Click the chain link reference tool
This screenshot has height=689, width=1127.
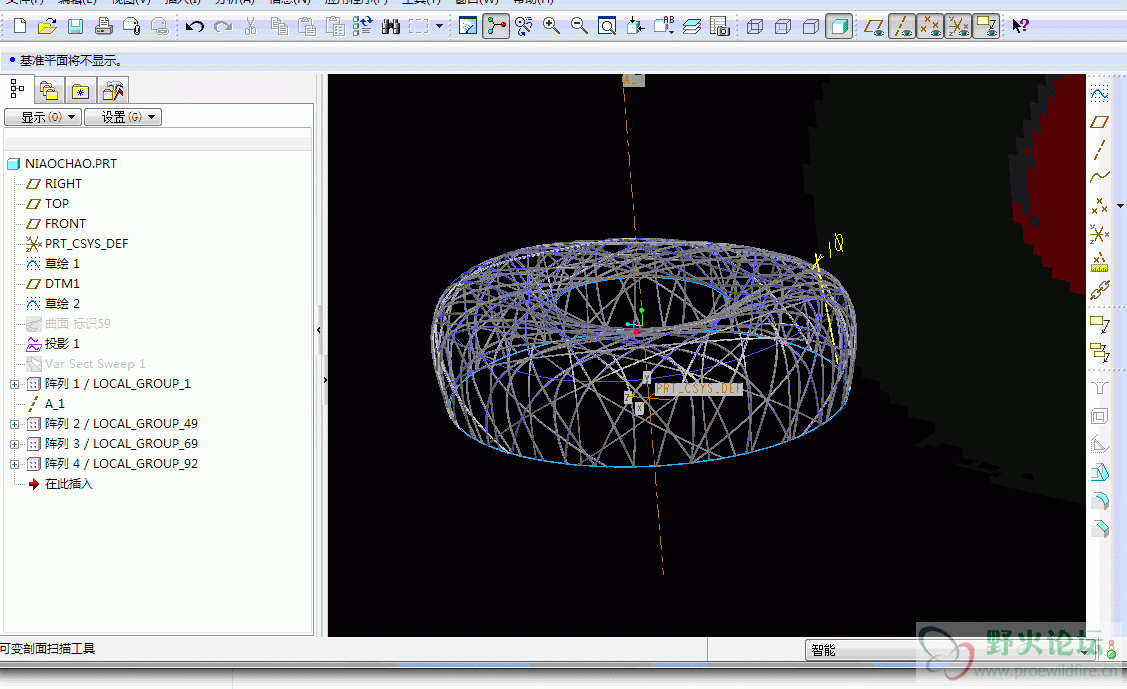(x=1099, y=290)
